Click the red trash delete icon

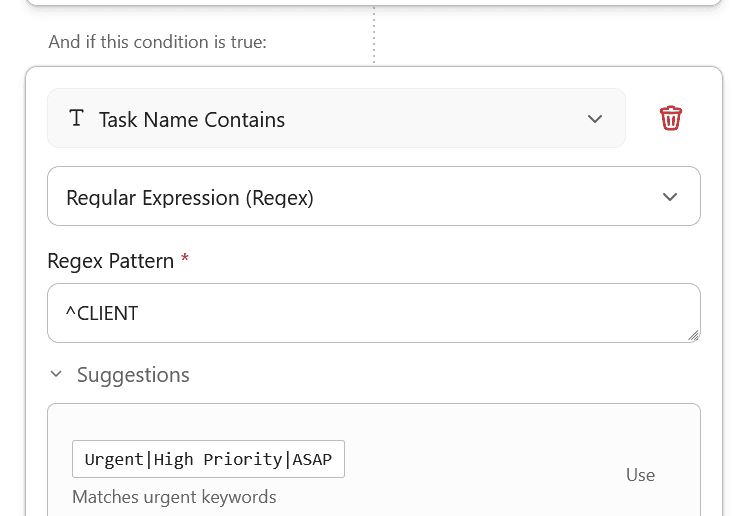(670, 118)
